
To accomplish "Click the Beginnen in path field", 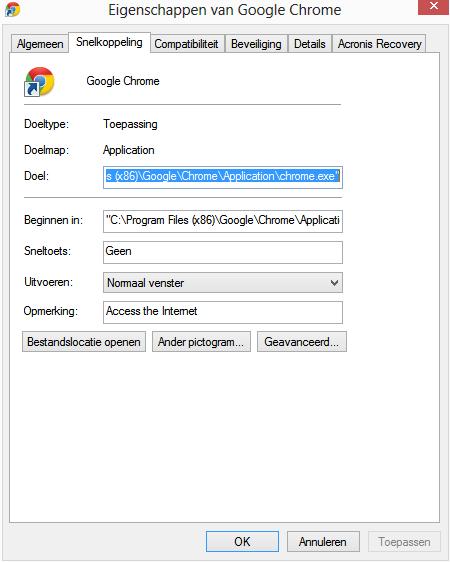I will pyautogui.click(x=223, y=221).
